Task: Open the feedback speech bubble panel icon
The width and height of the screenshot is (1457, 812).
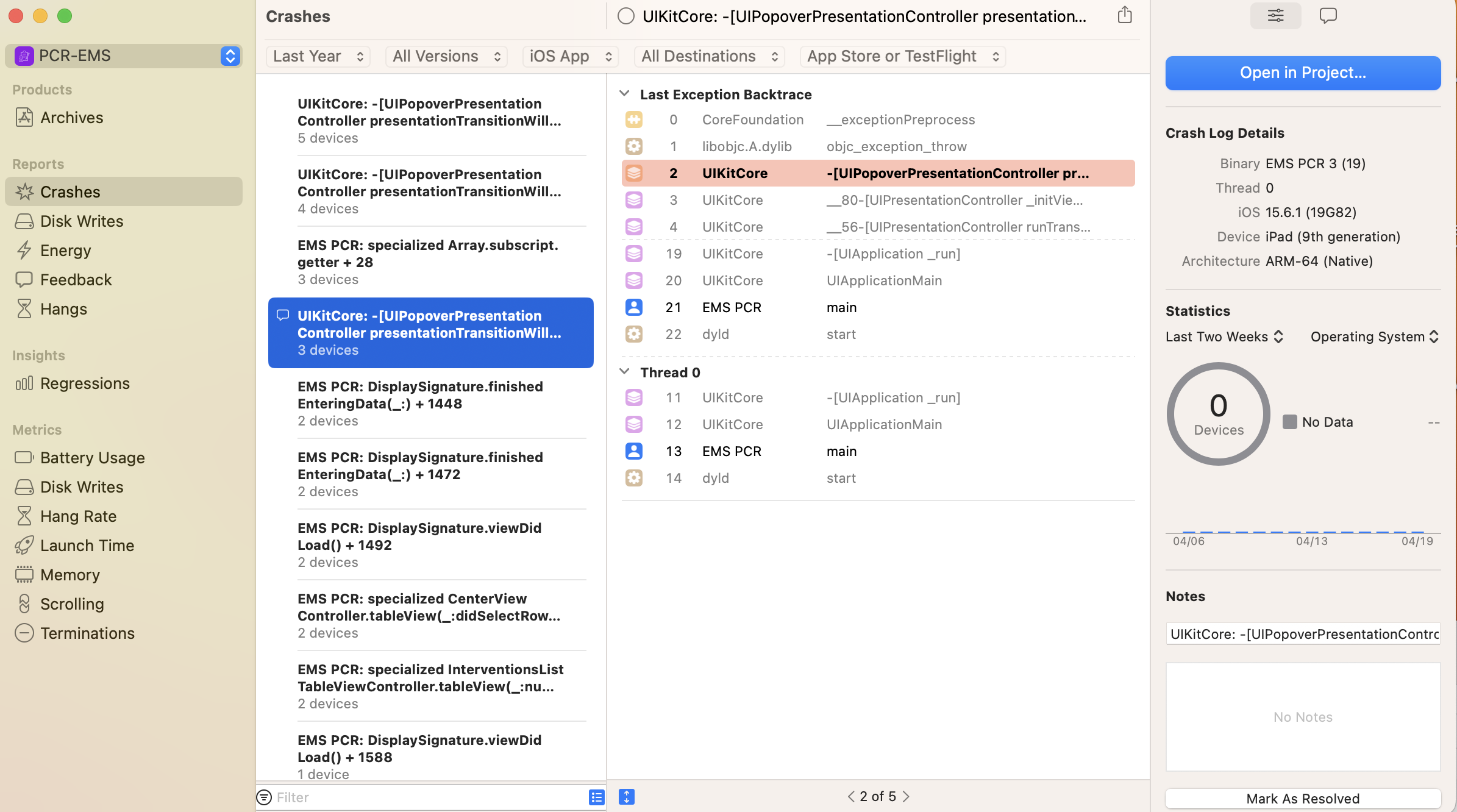Action: pyautogui.click(x=1328, y=16)
